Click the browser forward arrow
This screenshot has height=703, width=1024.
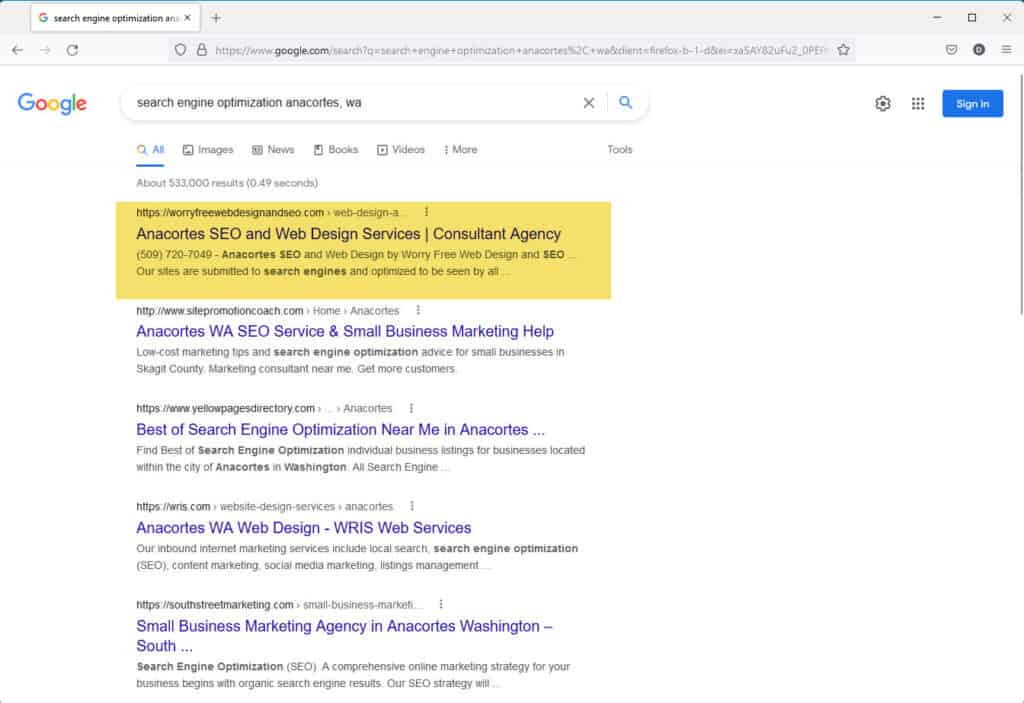click(45, 50)
